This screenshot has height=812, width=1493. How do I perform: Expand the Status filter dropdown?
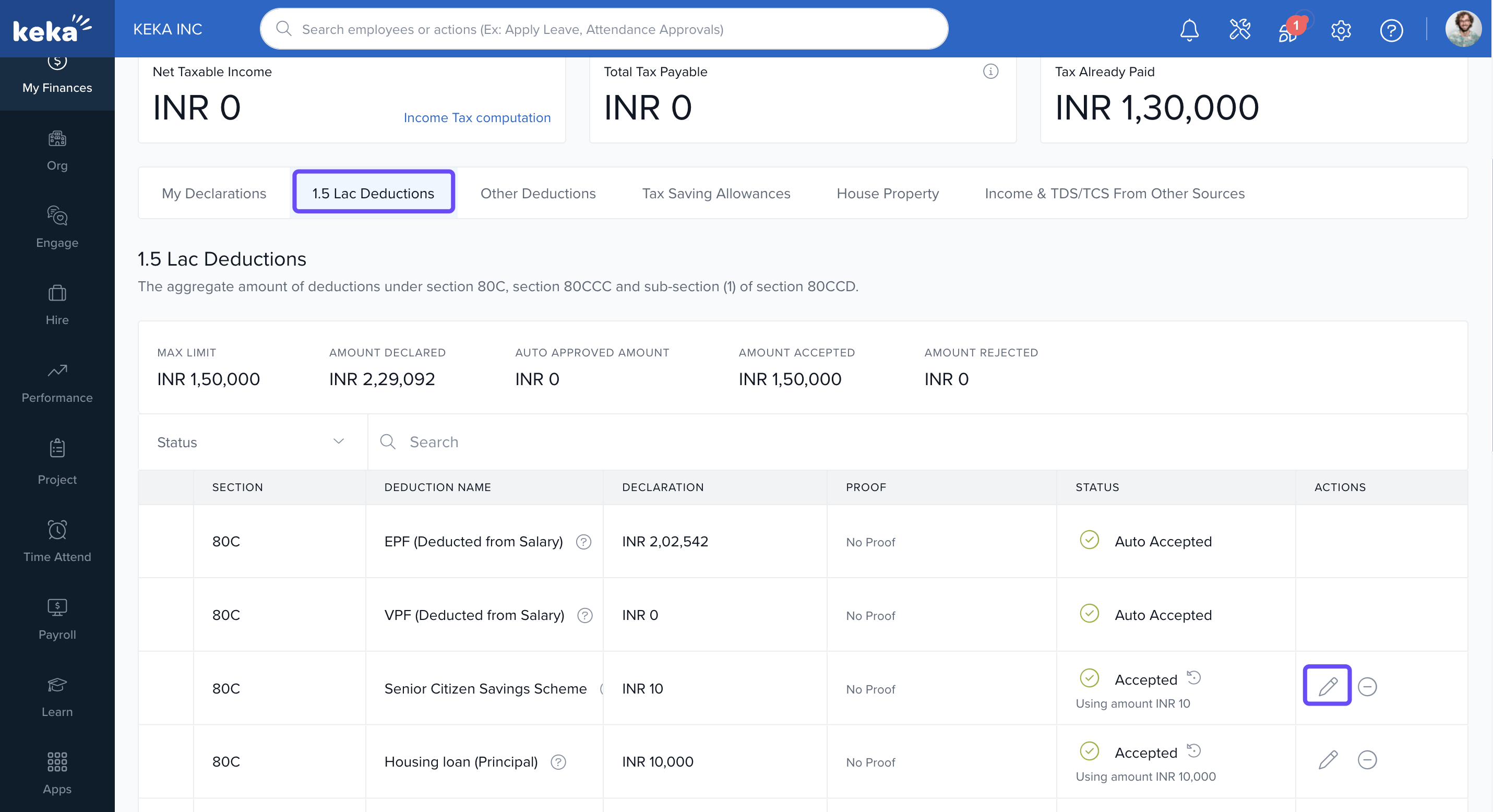click(x=250, y=442)
